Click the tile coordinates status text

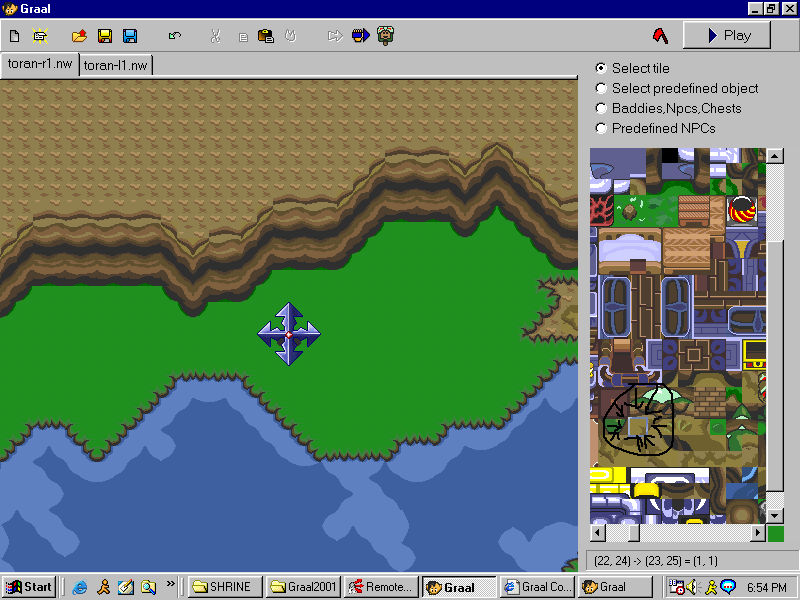tap(656, 561)
